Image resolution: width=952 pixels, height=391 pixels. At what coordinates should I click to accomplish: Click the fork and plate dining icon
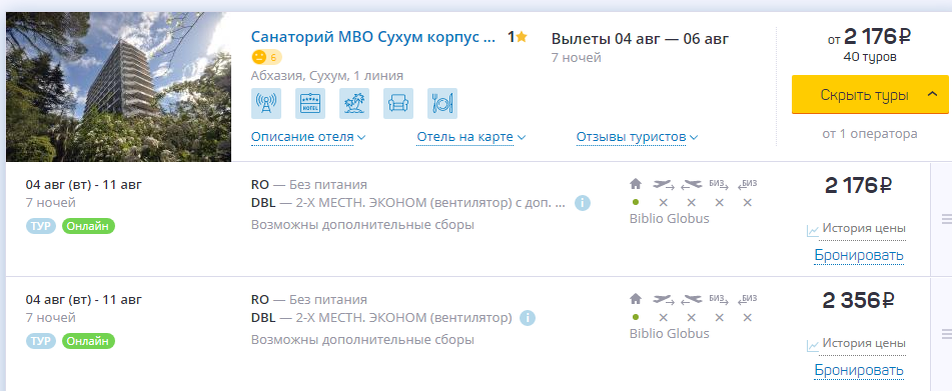443,103
